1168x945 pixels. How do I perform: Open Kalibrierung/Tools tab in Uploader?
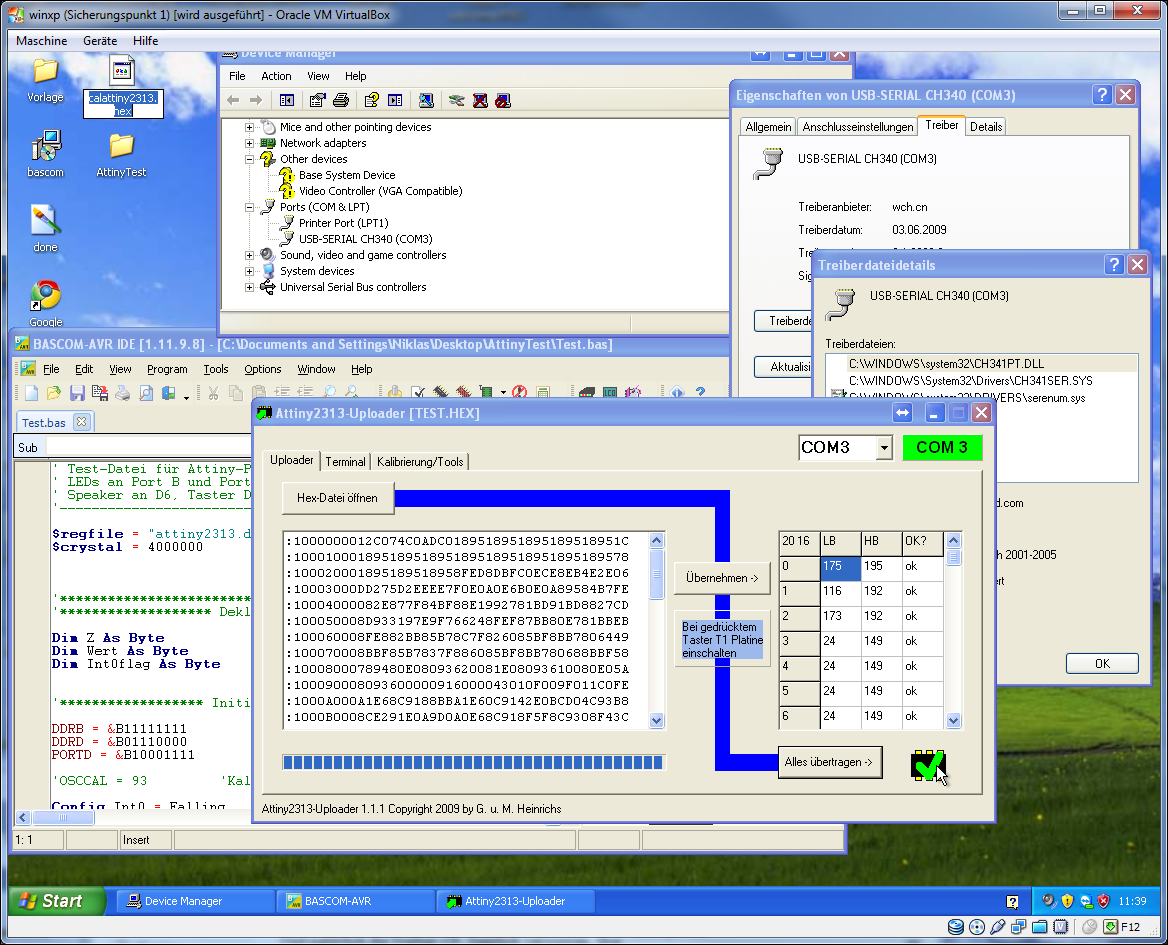click(420, 462)
